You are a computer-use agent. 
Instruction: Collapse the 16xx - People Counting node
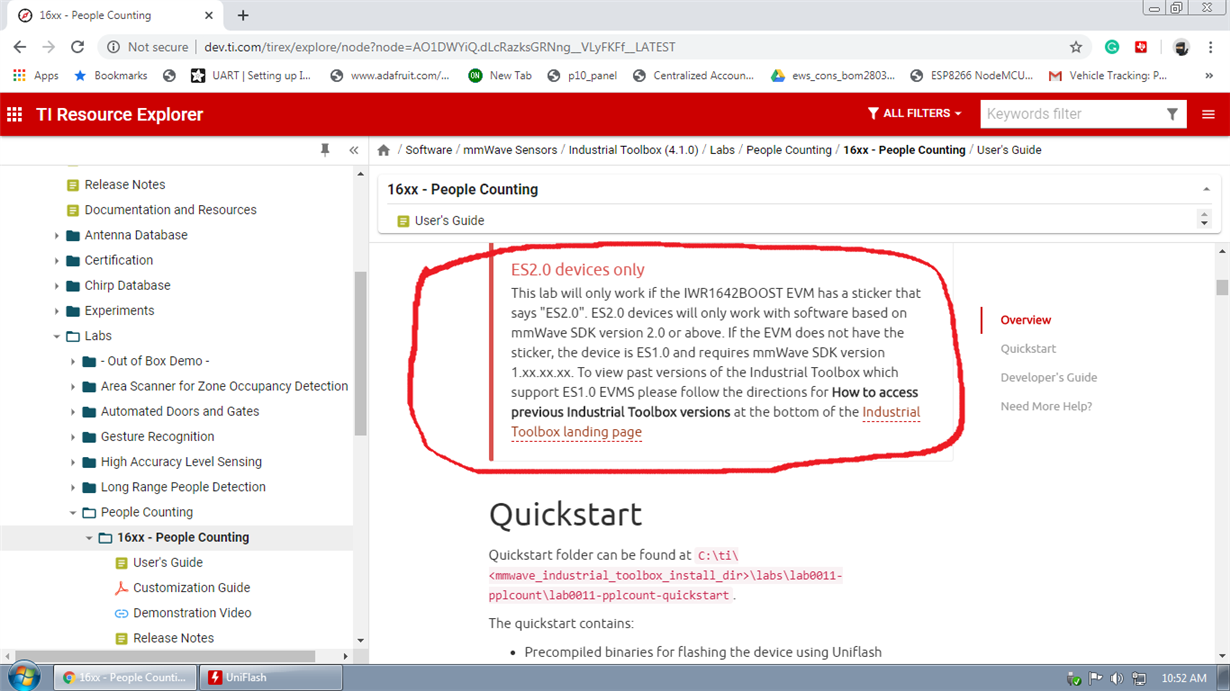point(89,538)
